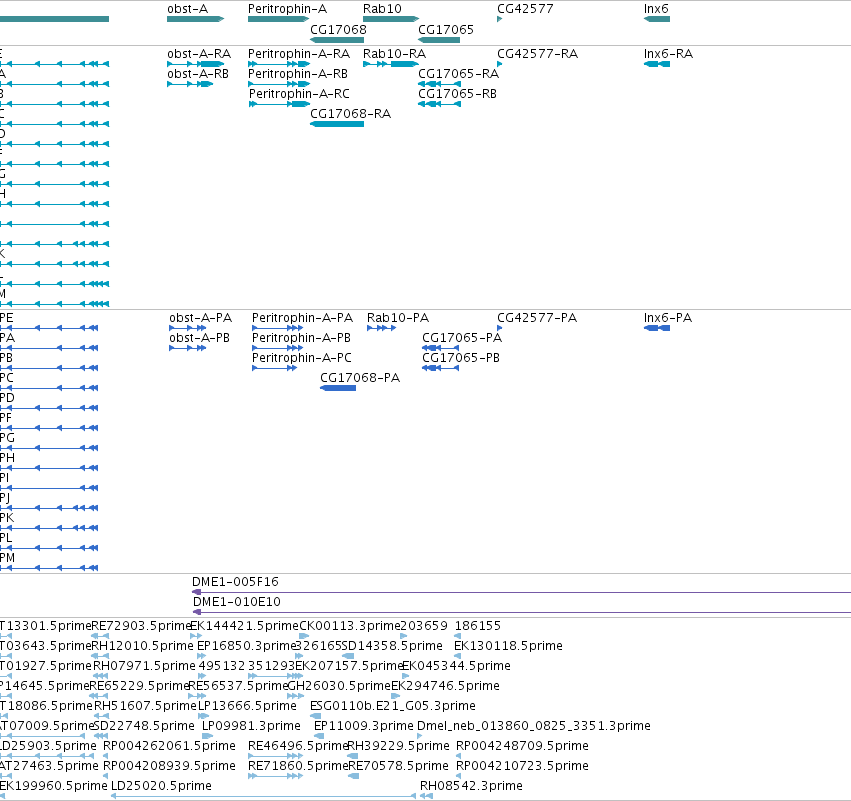The width and height of the screenshot is (851, 801).
Task: Click the Peritrophin-A-RB transcript
Action: click(x=278, y=84)
